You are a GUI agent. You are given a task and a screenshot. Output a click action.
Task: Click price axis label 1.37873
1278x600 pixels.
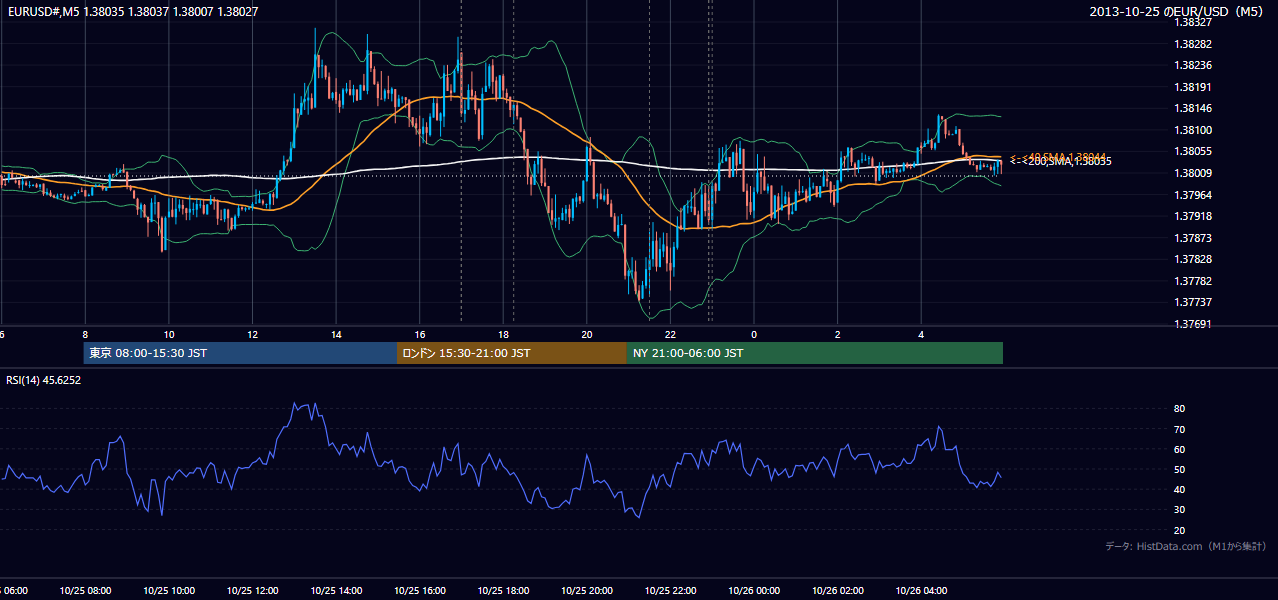tap(1193, 238)
